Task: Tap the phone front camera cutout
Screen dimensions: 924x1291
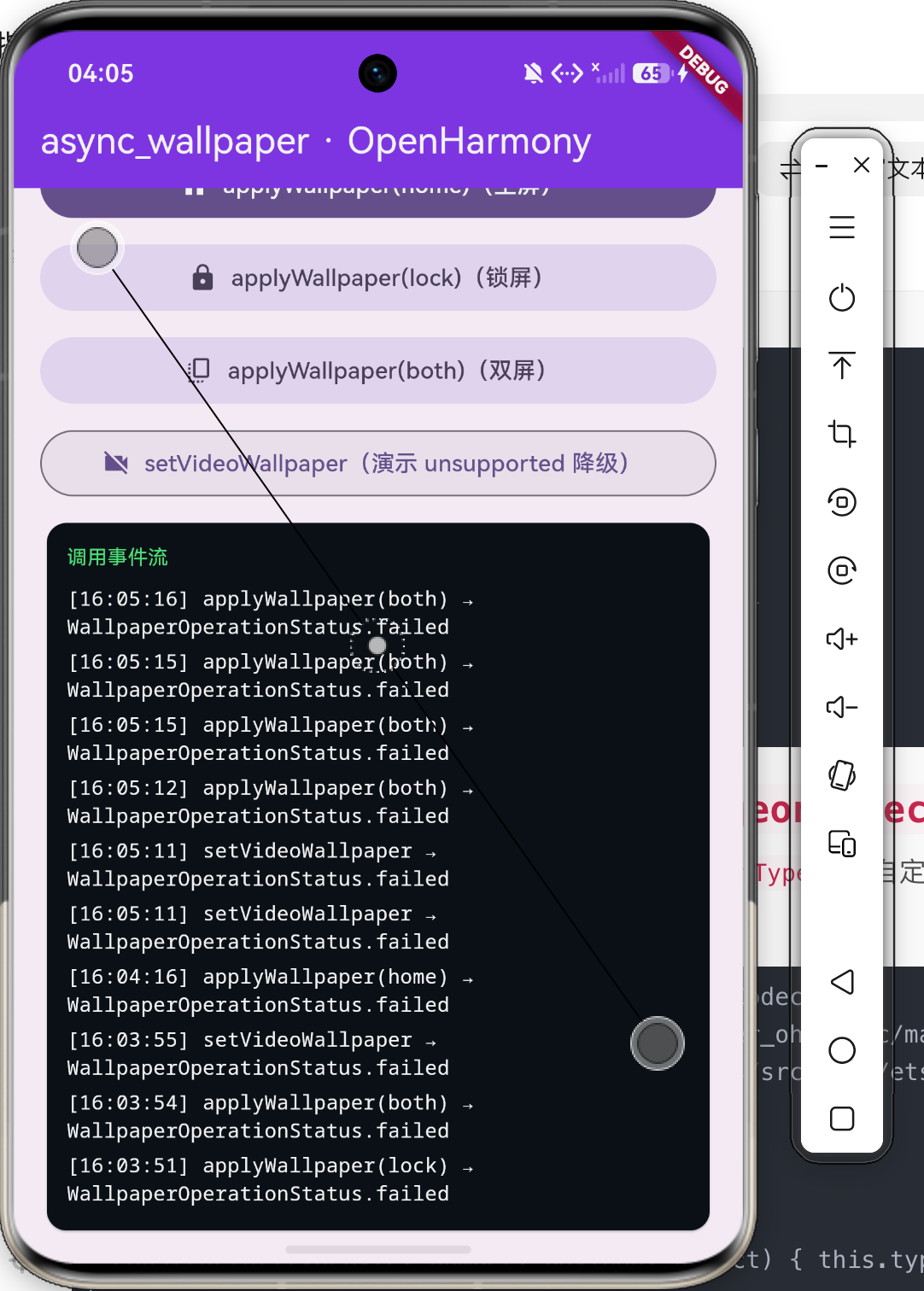Action: [x=377, y=73]
